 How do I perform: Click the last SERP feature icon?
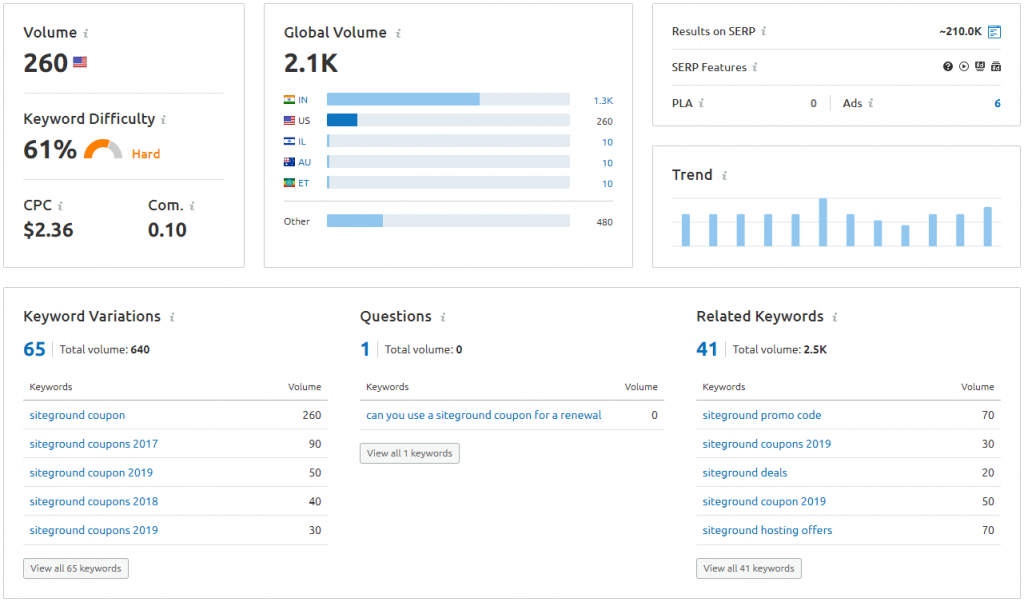pos(996,67)
